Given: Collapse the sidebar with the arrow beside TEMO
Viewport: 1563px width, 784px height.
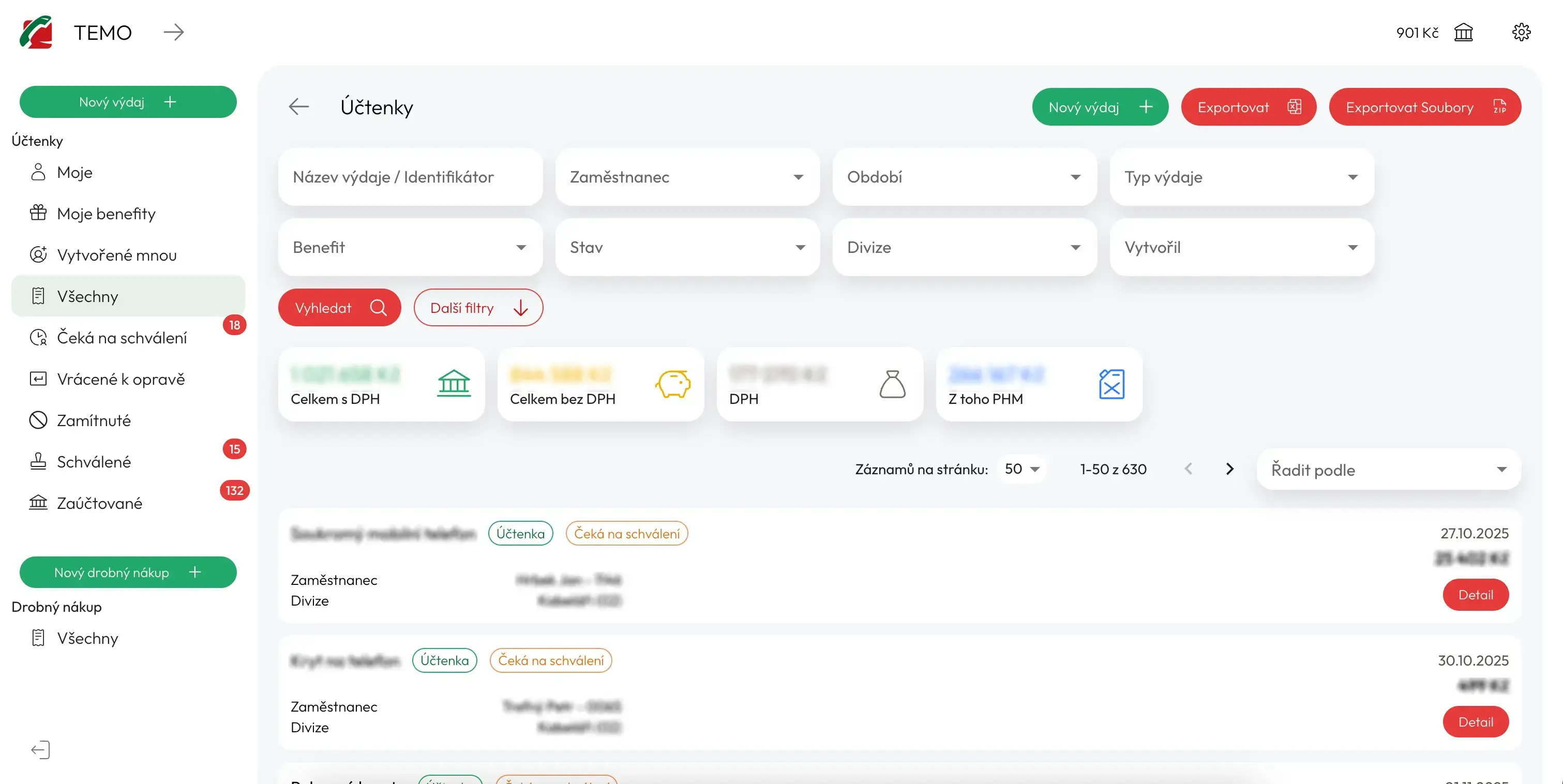Looking at the screenshot, I should 174,32.
